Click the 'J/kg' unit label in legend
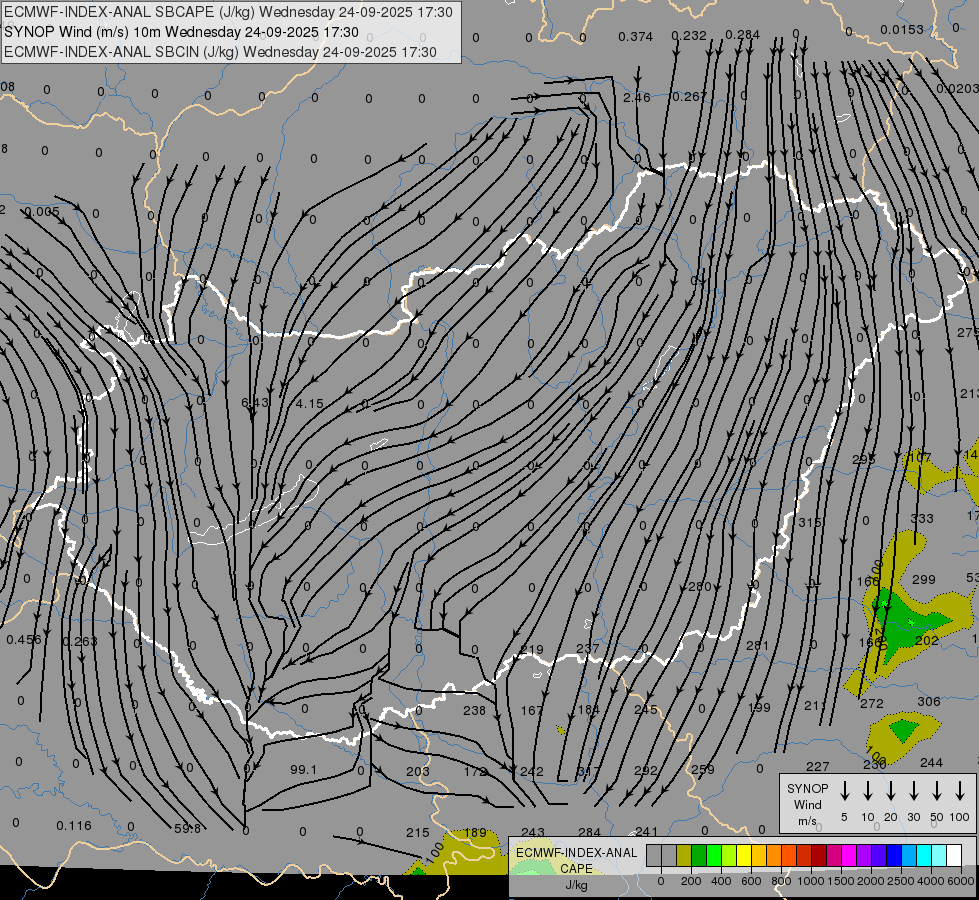This screenshot has width=979, height=900. point(576,885)
